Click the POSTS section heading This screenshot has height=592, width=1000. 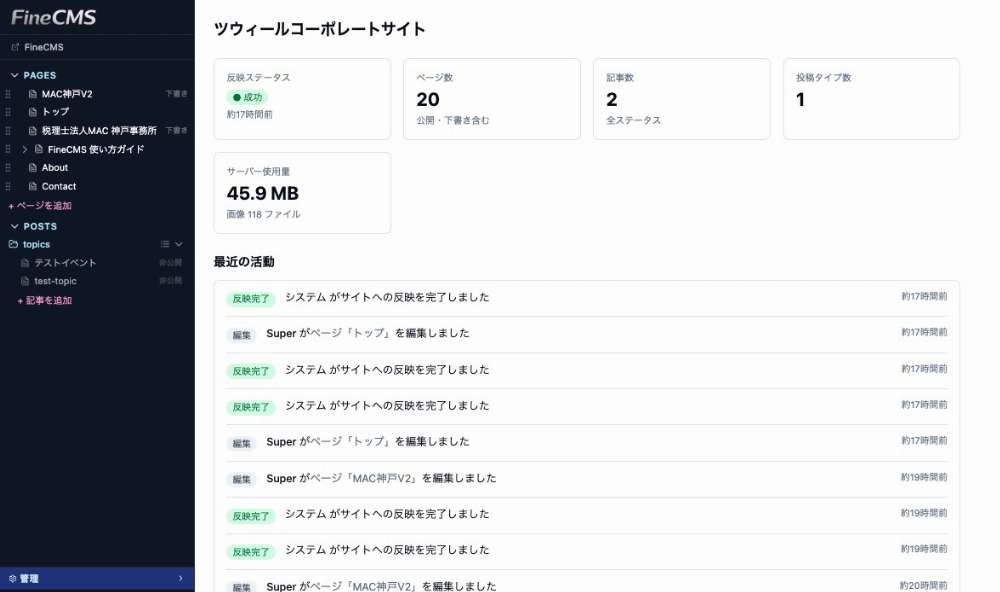(x=40, y=226)
